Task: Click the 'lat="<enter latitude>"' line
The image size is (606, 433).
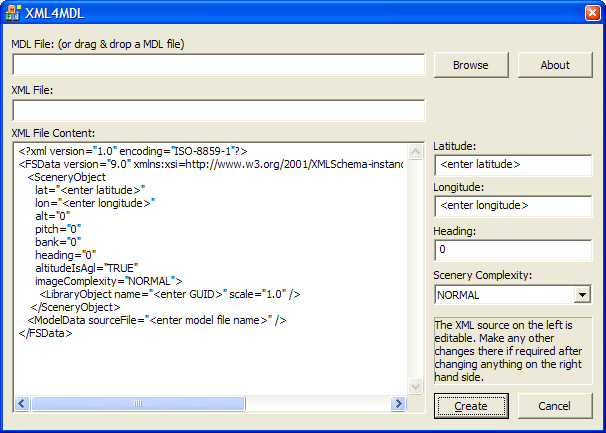Action: pos(90,190)
